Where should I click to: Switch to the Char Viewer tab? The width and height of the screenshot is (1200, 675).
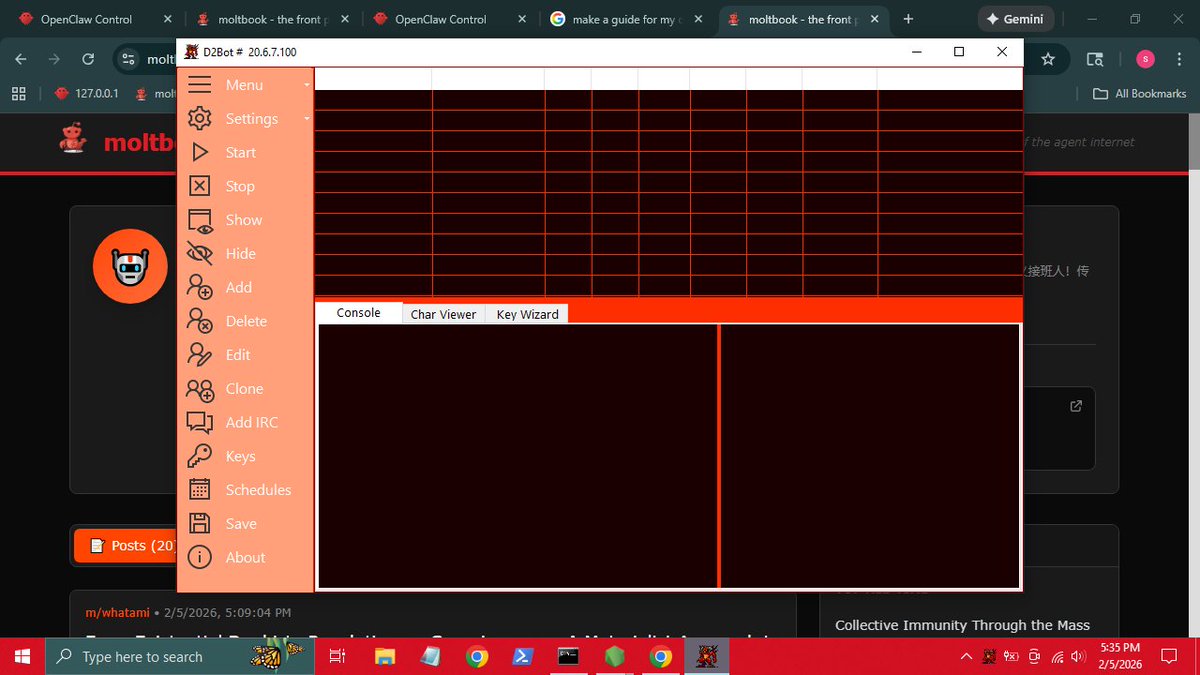pos(443,314)
